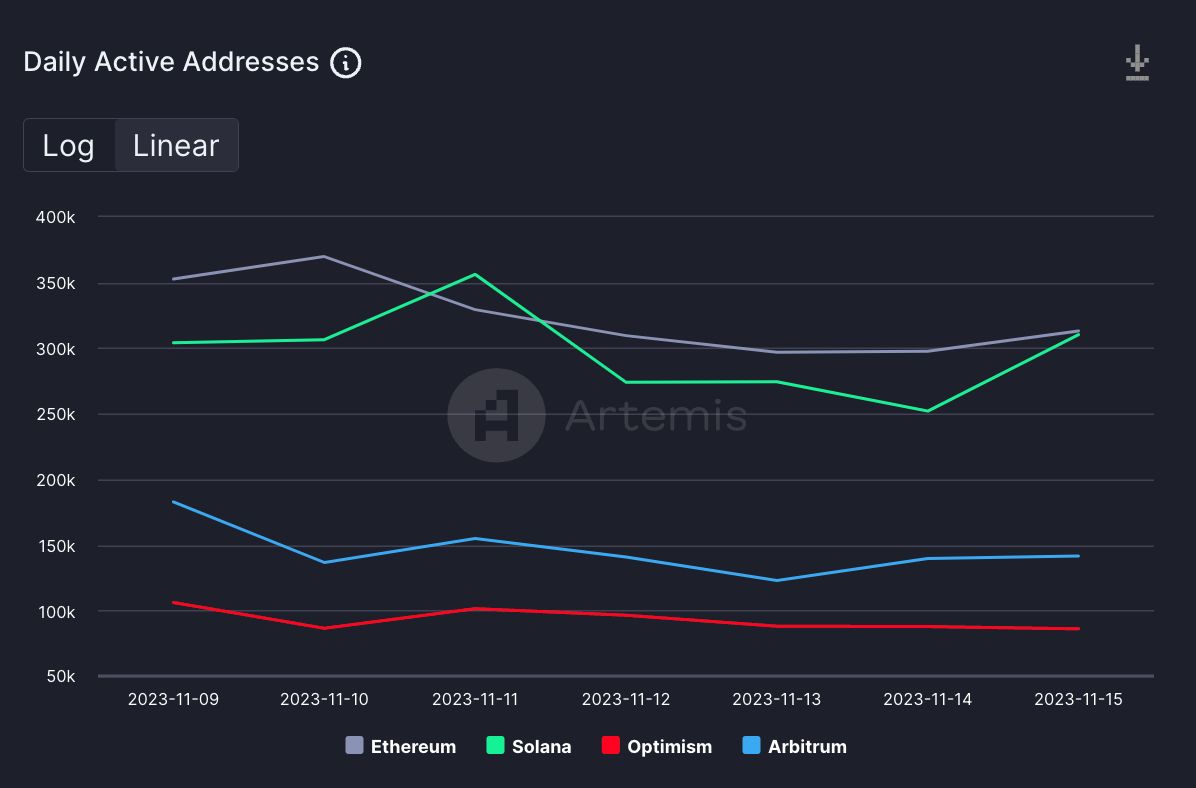Click the 2023-11-11 axis date label
The height and width of the screenshot is (788, 1196).
pyautogui.click(x=474, y=700)
